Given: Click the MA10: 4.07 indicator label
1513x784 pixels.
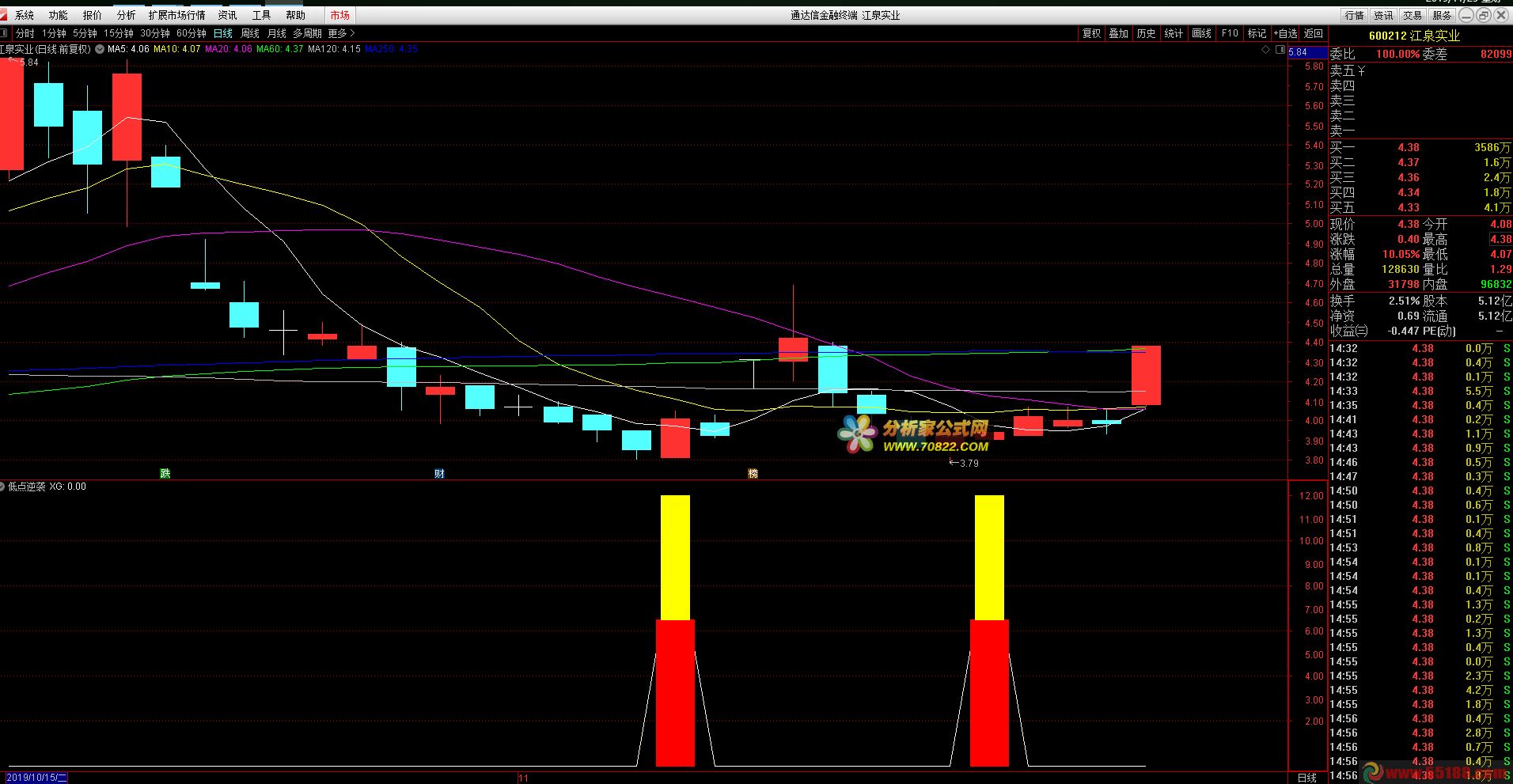Looking at the screenshot, I should pyautogui.click(x=177, y=49).
